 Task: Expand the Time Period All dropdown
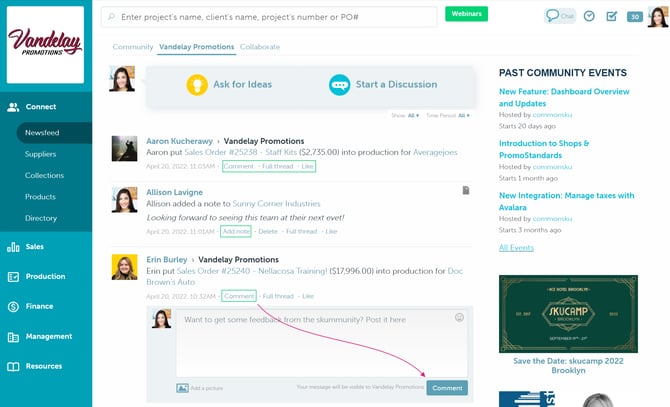click(448, 116)
